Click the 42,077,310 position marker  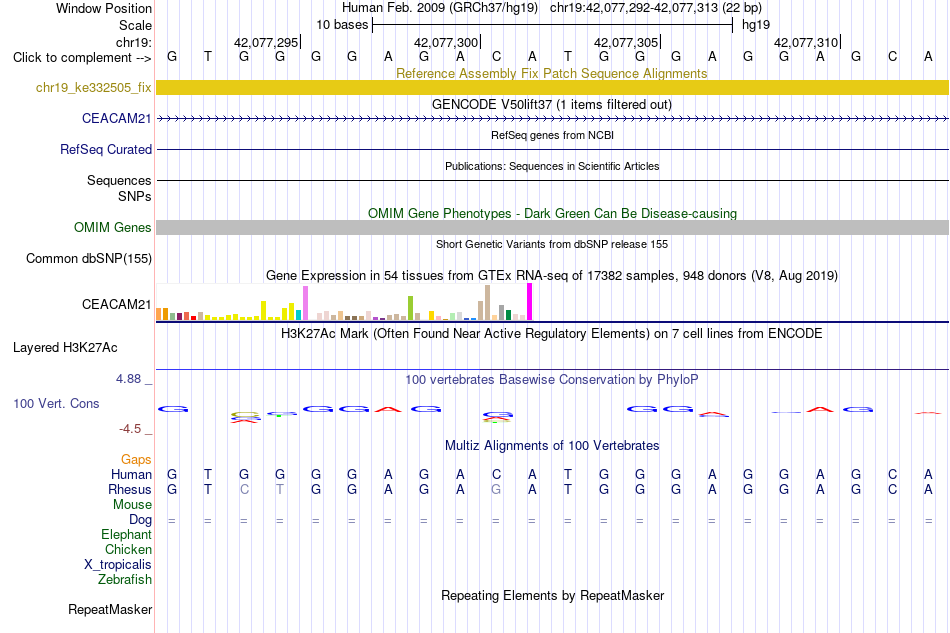(x=806, y=42)
